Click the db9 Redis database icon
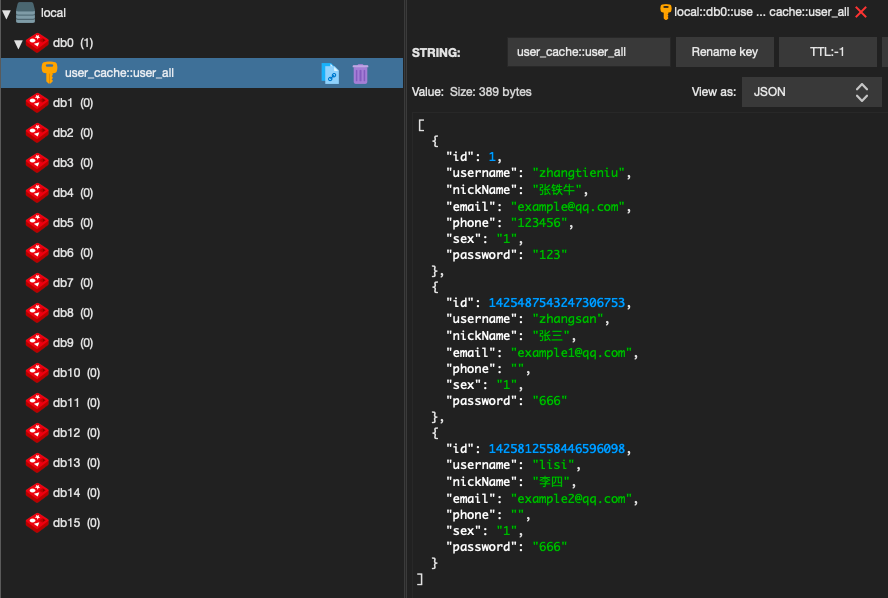 [x=37, y=343]
